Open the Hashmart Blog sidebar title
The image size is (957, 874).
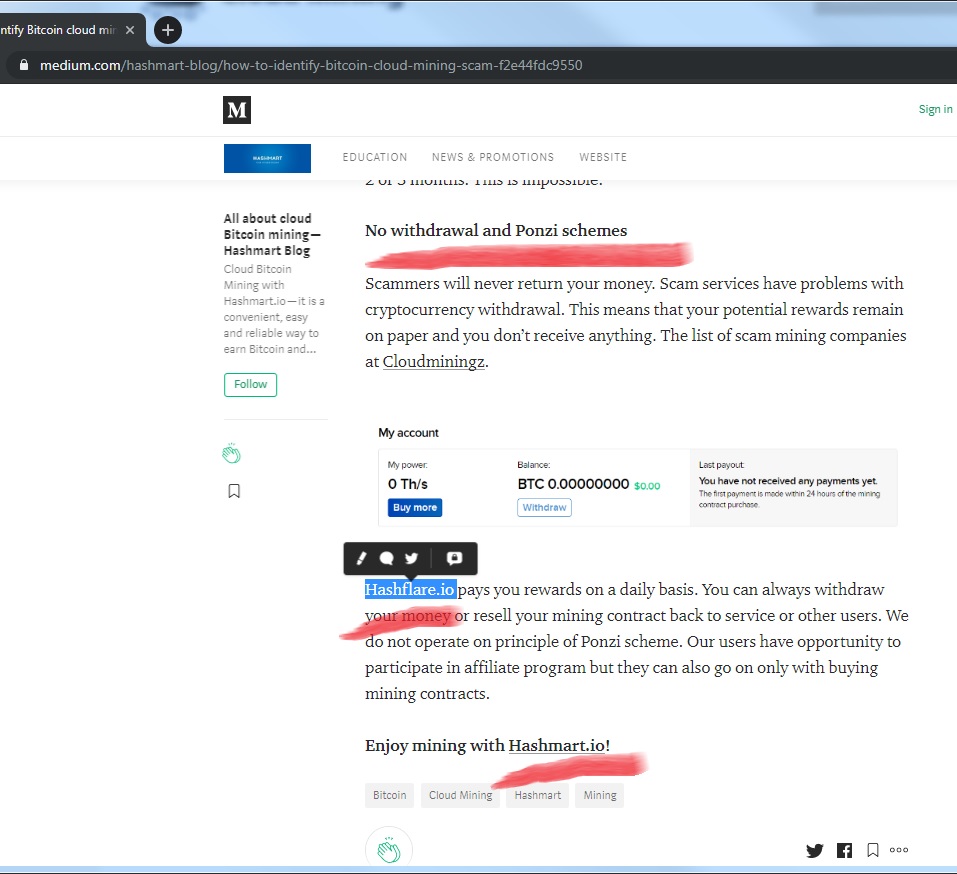[x=271, y=234]
